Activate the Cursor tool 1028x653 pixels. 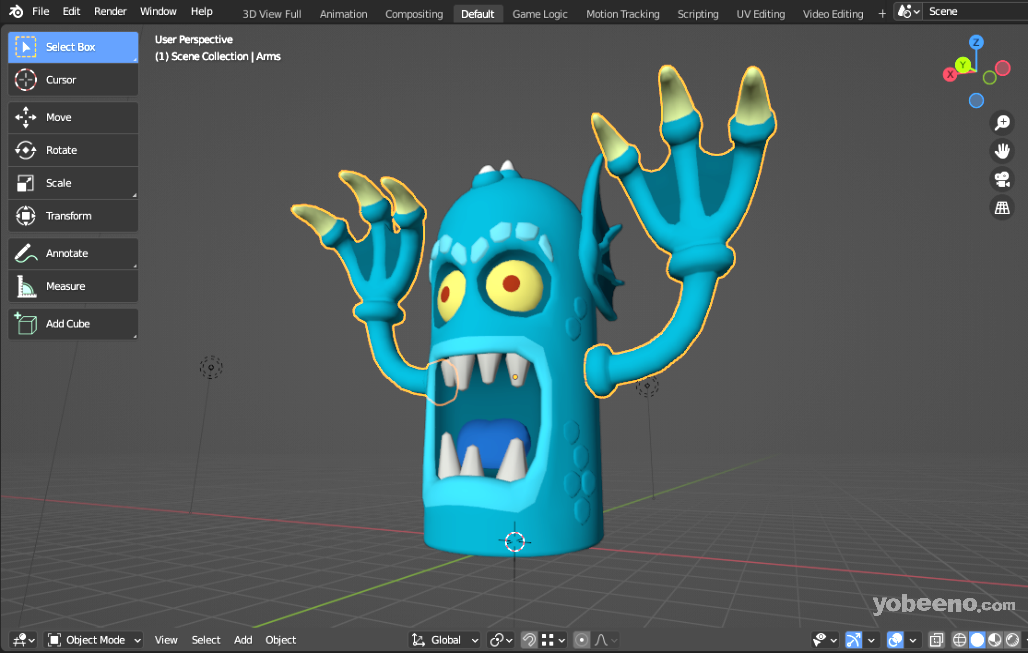(73, 80)
